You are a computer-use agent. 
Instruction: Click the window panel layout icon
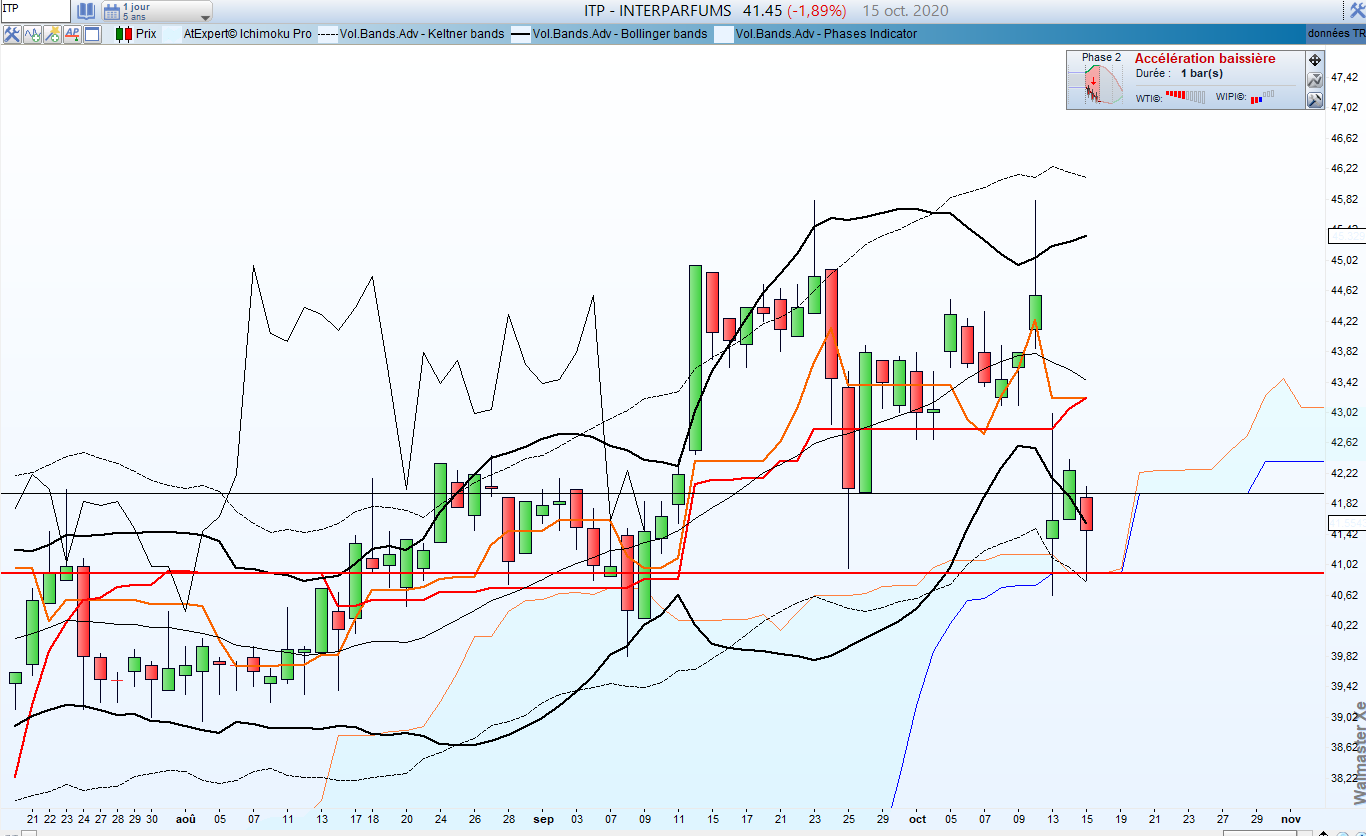tap(92, 34)
